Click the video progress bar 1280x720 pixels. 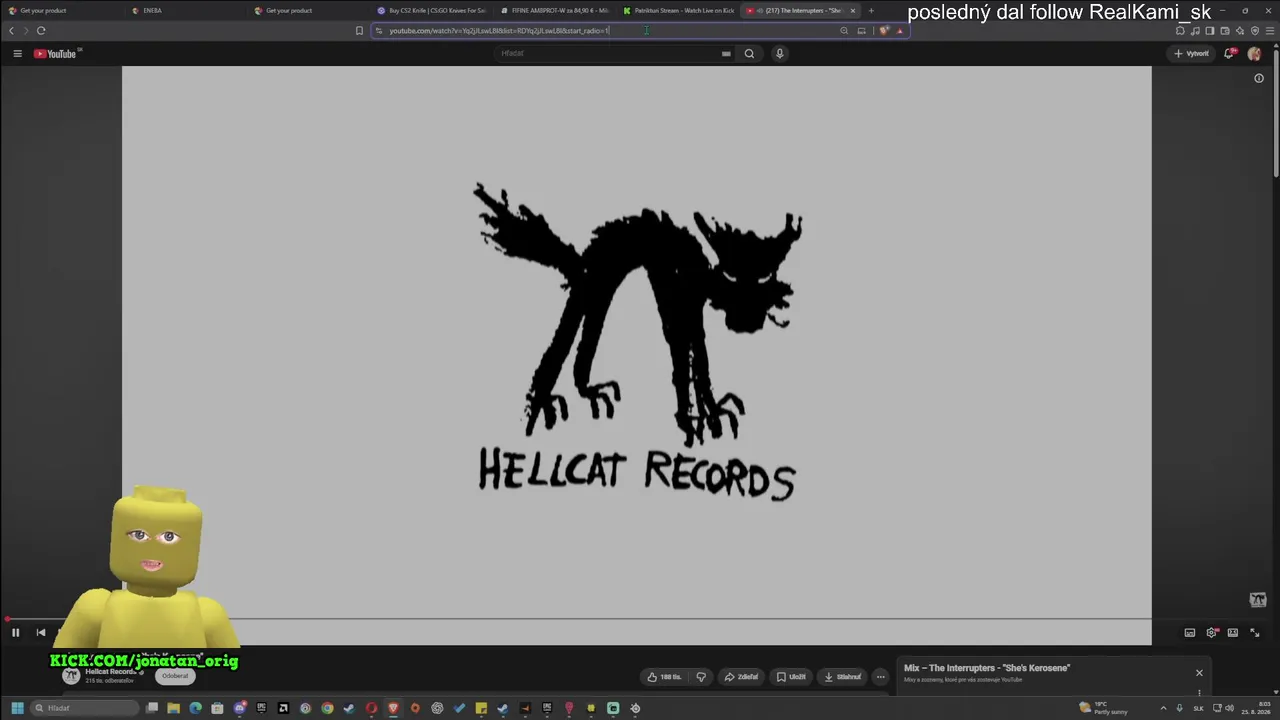pyautogui.click(x=636, y=619)
